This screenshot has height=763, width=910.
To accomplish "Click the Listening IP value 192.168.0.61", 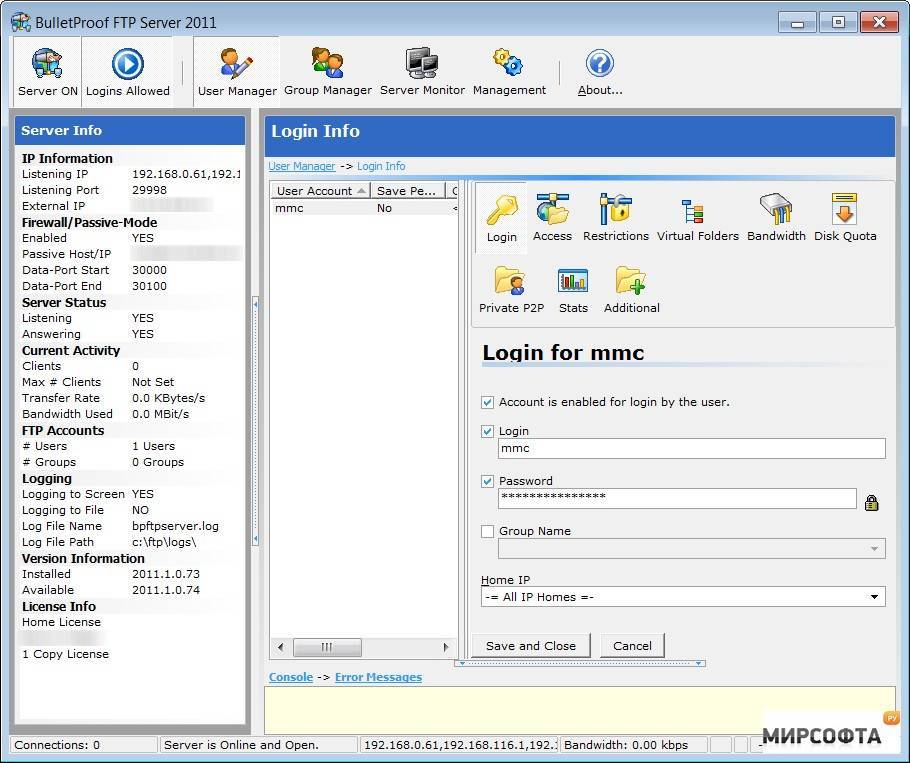I will pyautogui.click(x=186, y=174).
